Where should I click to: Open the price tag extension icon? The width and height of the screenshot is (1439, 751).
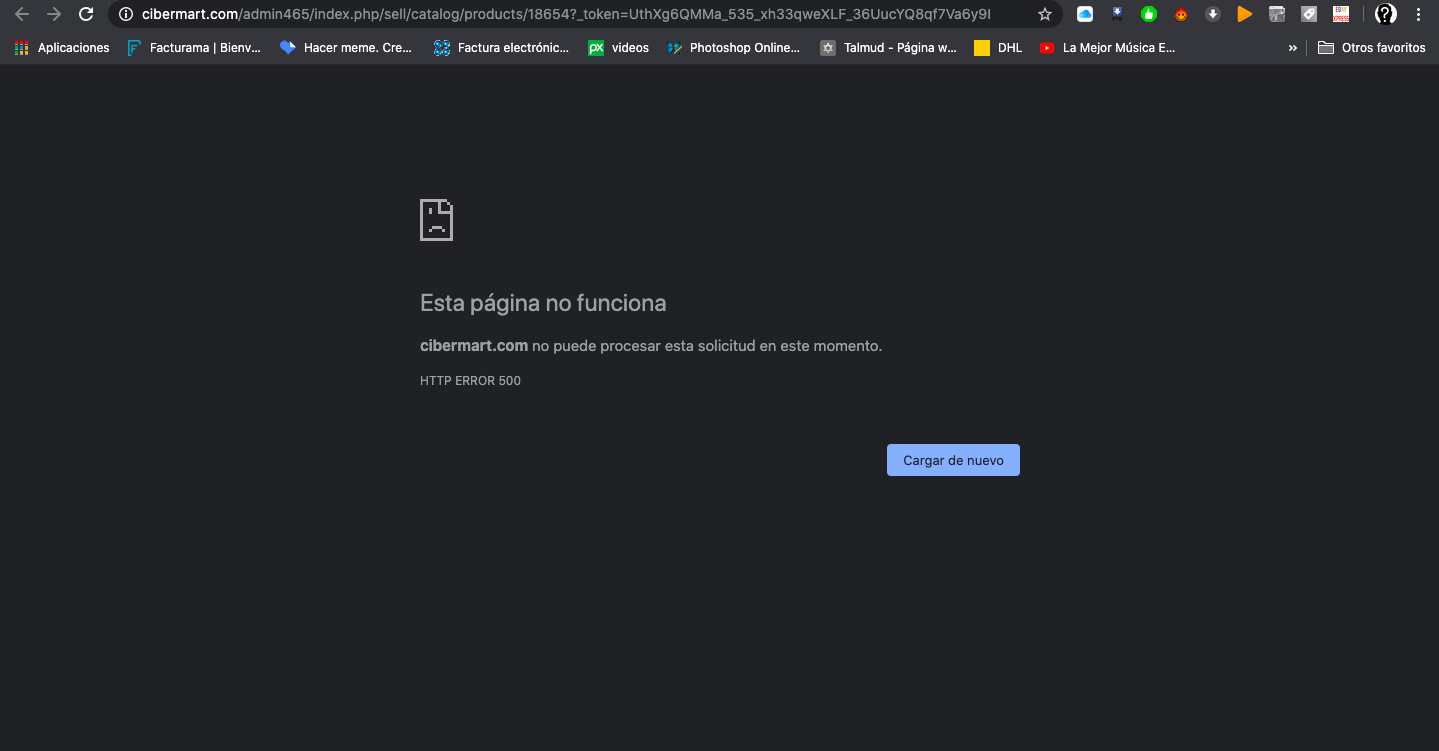pos(1308,14)
